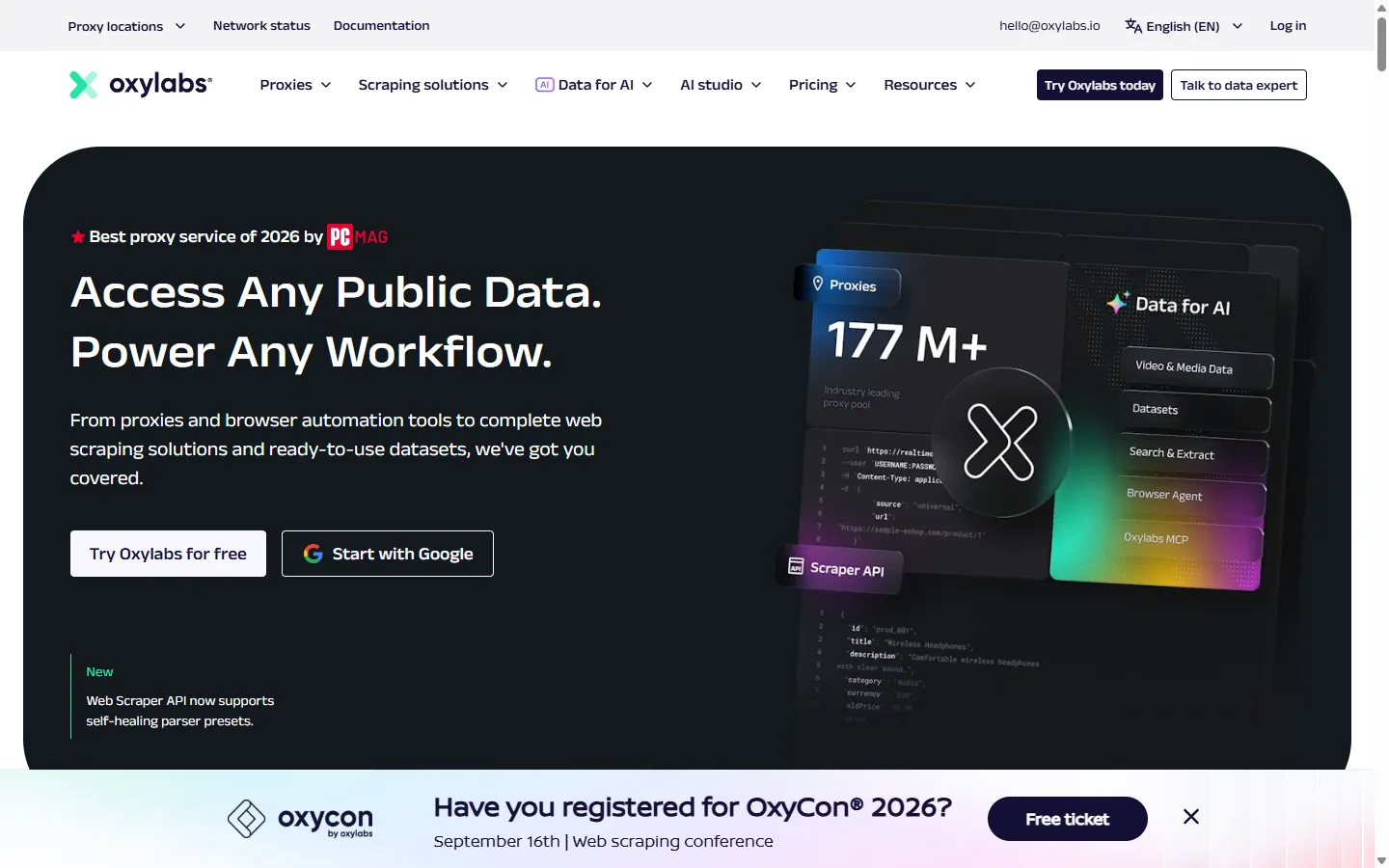Click the scrollbar down arrow

pyautogui.click(x=1381, y=860)
